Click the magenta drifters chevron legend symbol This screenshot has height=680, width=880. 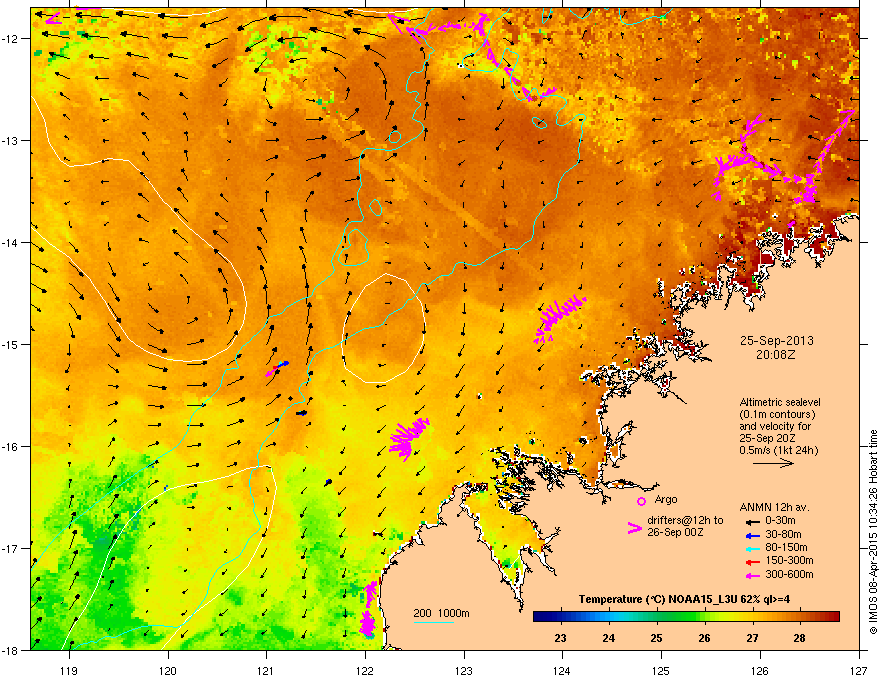634,527
